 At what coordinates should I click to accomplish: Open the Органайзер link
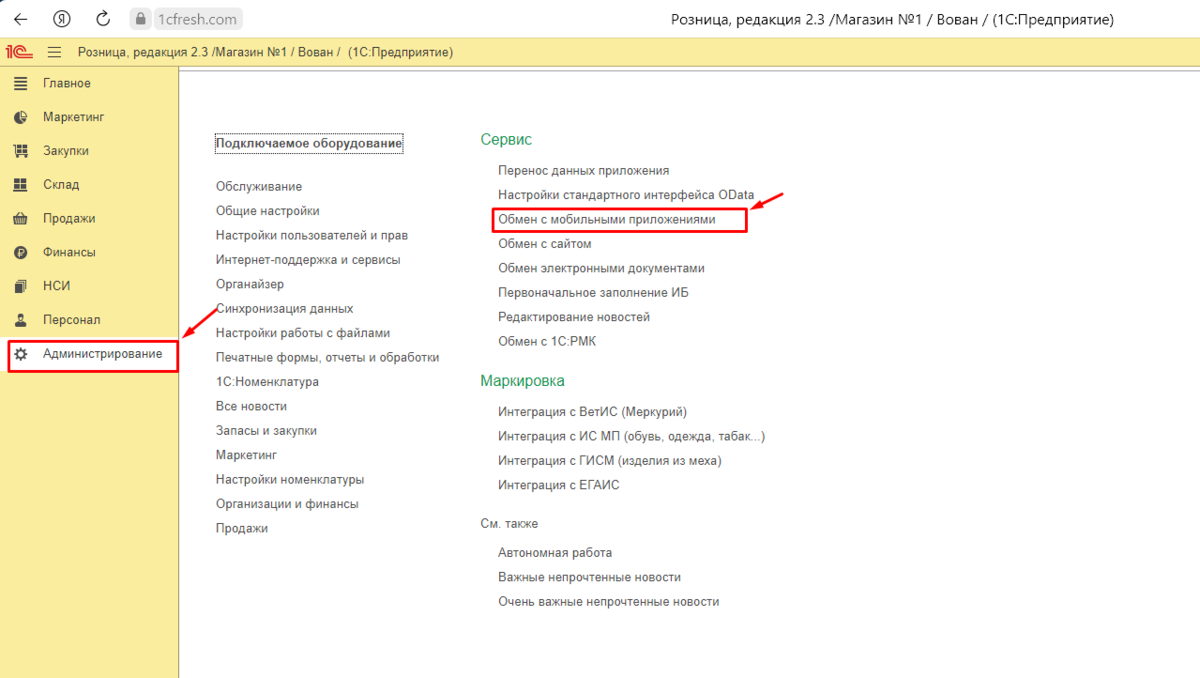click(250, 284)
